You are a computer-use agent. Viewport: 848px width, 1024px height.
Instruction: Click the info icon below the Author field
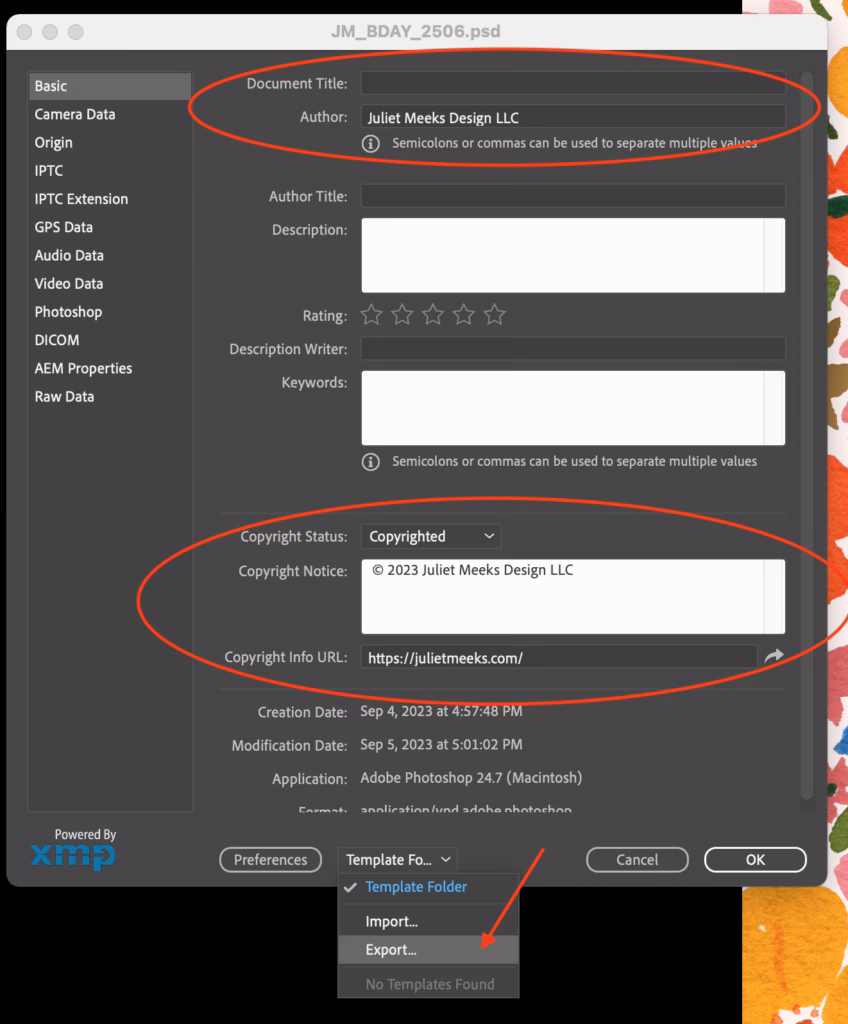tap(371, 143)
